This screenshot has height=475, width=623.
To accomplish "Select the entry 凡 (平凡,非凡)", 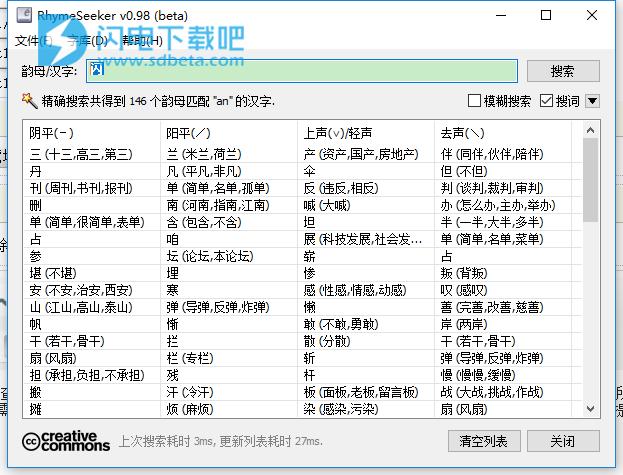I will coord(204,171).
